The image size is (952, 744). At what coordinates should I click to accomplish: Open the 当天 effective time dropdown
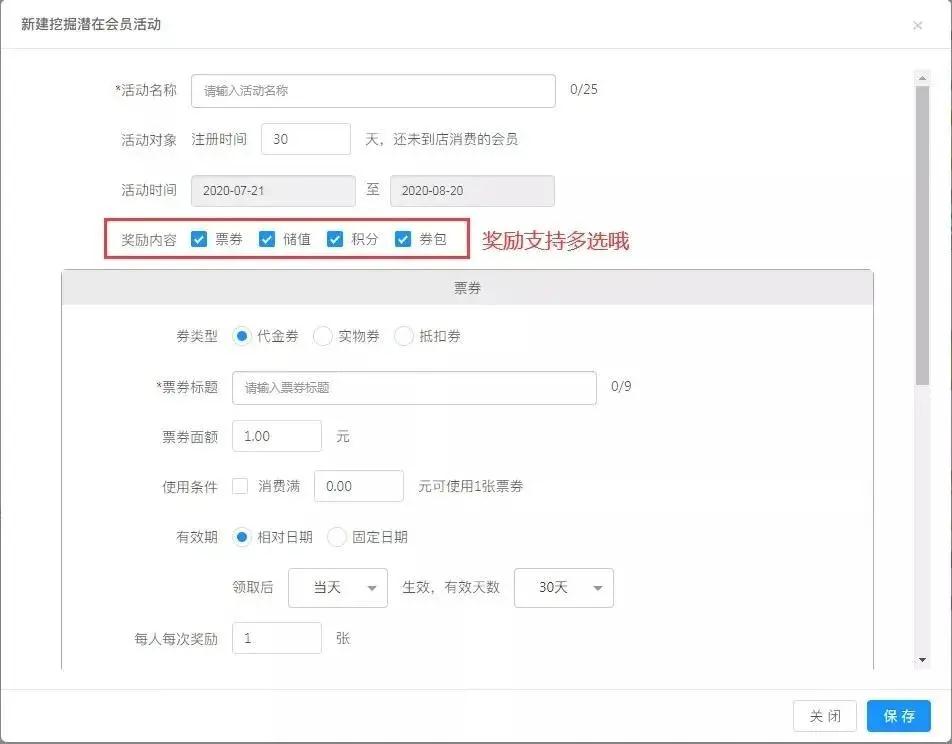coord(337,588)
